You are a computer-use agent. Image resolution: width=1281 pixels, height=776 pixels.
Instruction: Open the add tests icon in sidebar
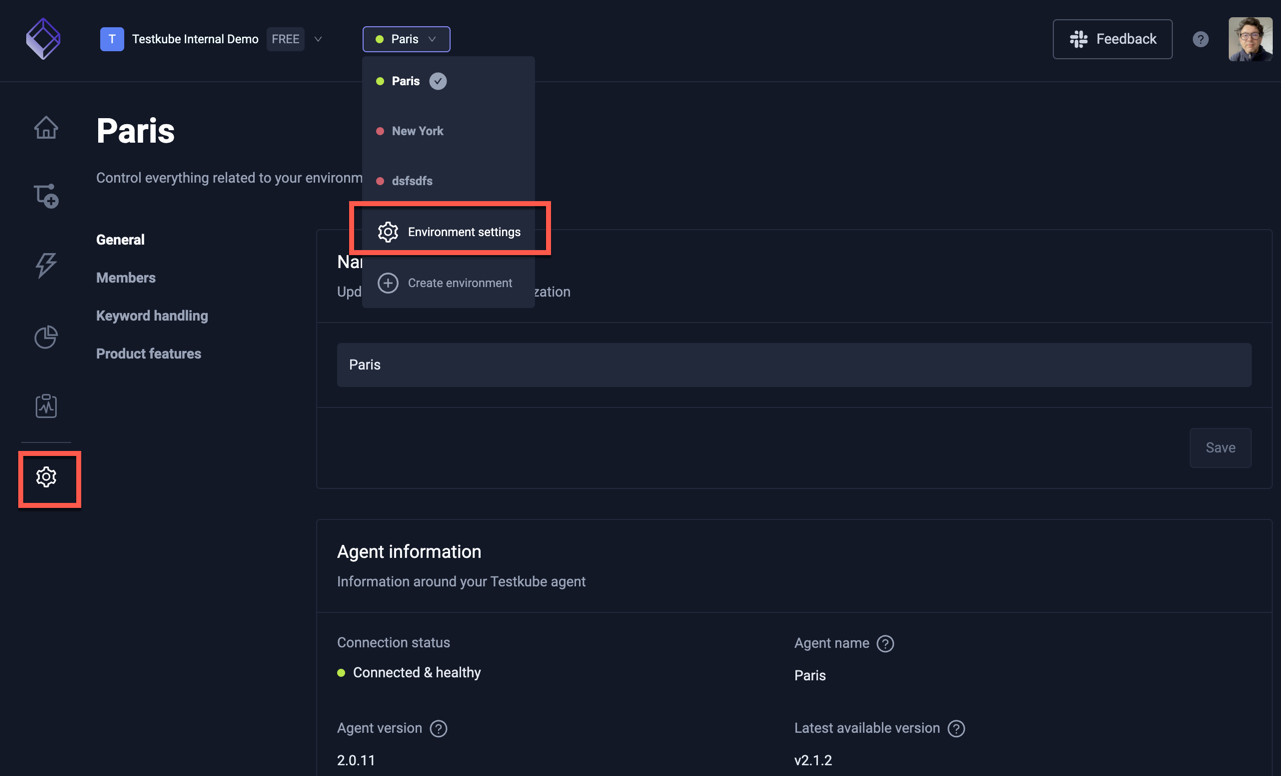click(46, 196)
